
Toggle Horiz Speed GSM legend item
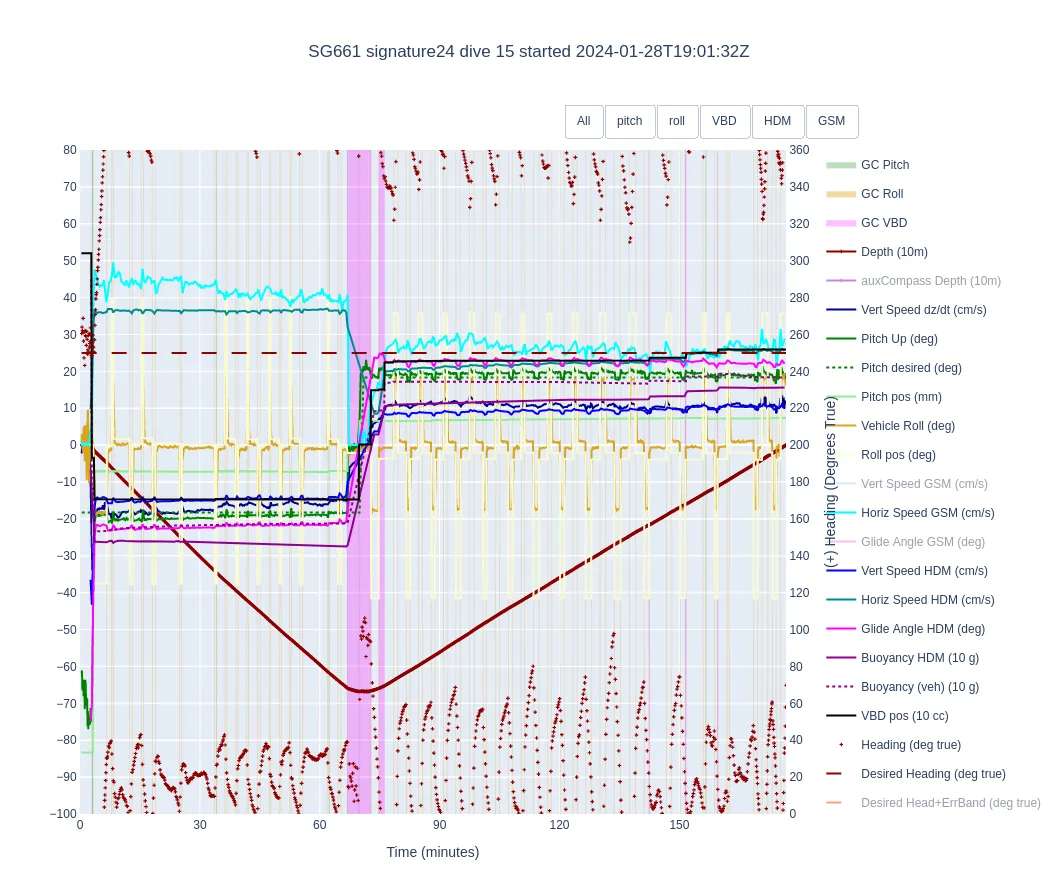[x=927, y=513]
